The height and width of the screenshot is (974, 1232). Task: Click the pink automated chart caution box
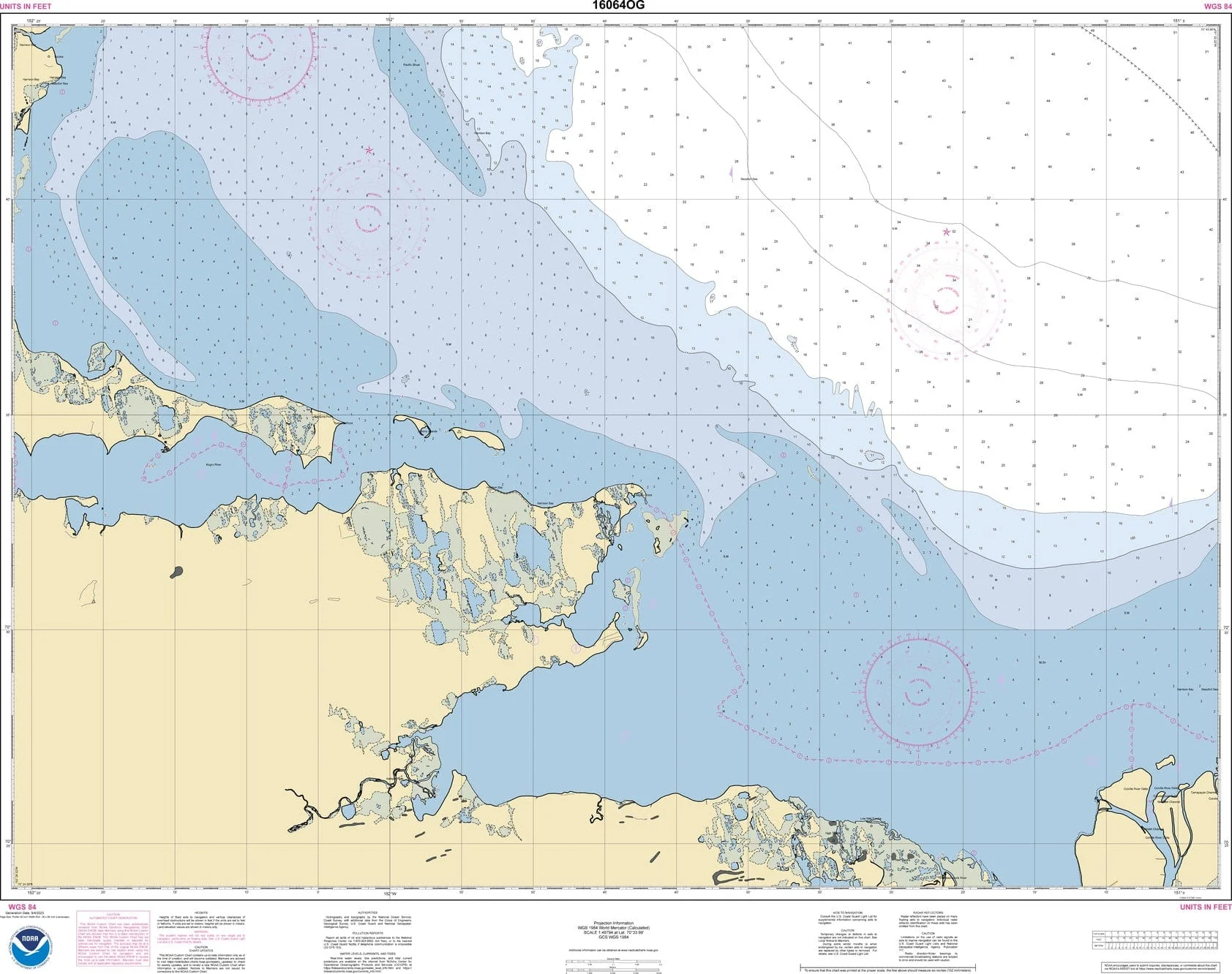coord(113,939)
